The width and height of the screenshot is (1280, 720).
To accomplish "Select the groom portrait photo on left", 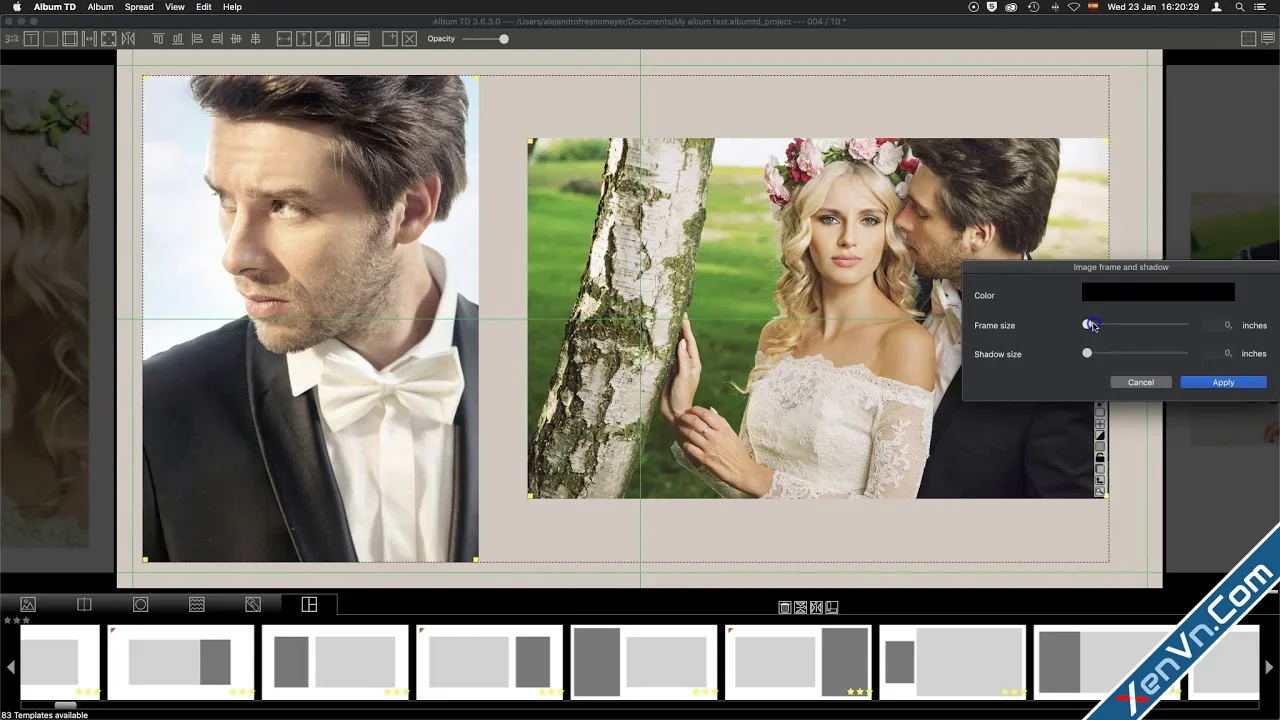I will pos(310,318).
